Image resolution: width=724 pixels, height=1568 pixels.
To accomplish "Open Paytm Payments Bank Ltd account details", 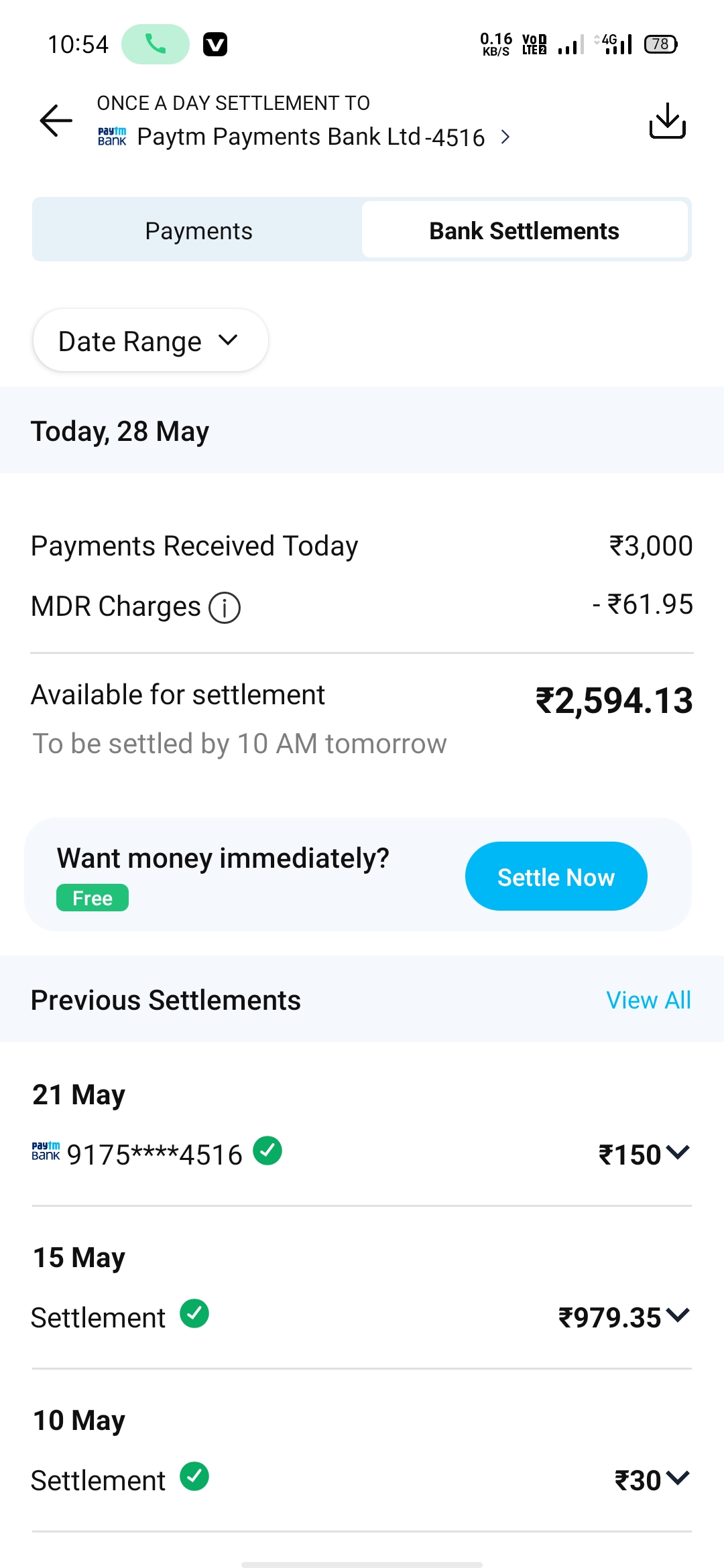I will (311, 137).
